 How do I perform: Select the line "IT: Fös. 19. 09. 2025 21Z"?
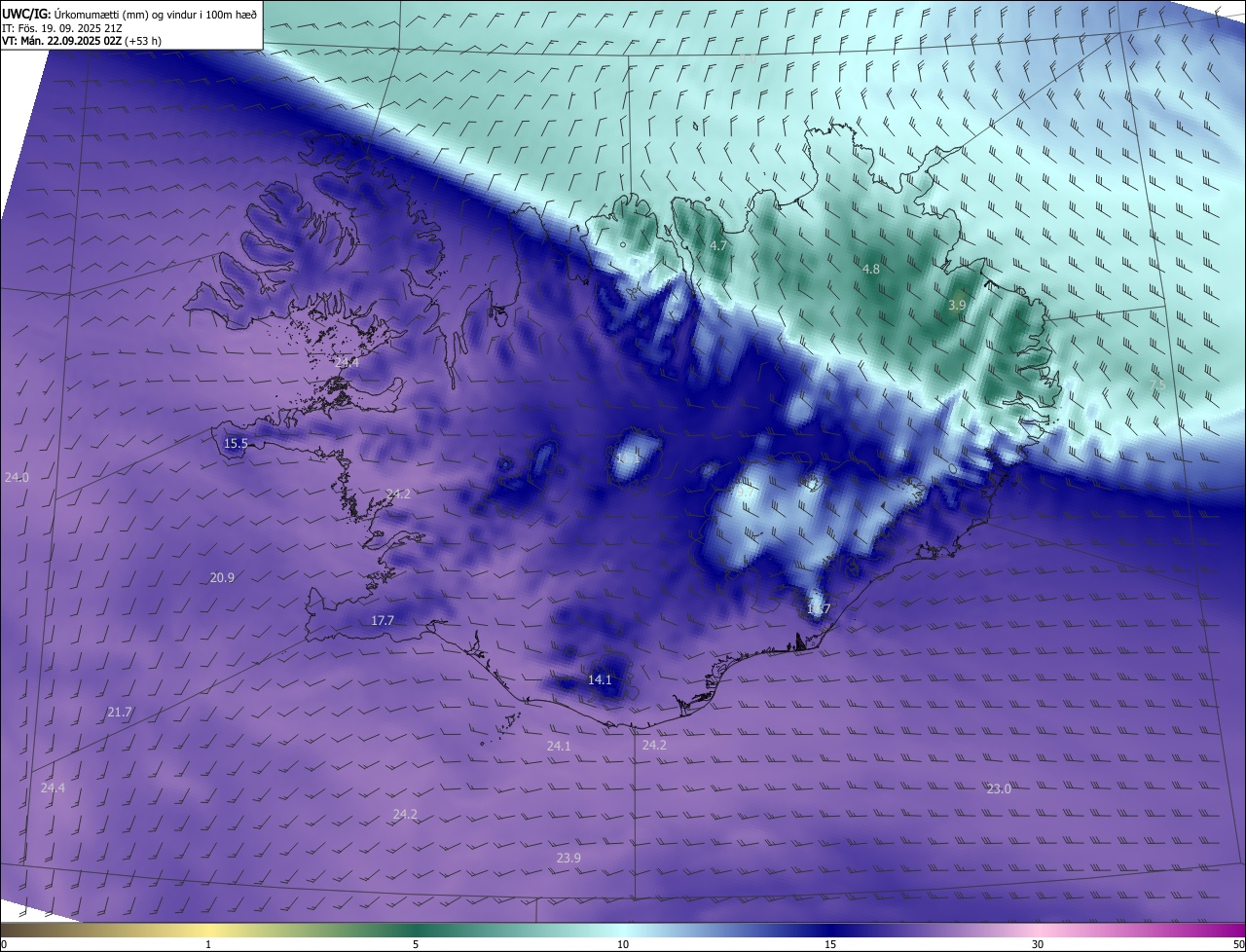pyautogui.click(x=61, y=28)
